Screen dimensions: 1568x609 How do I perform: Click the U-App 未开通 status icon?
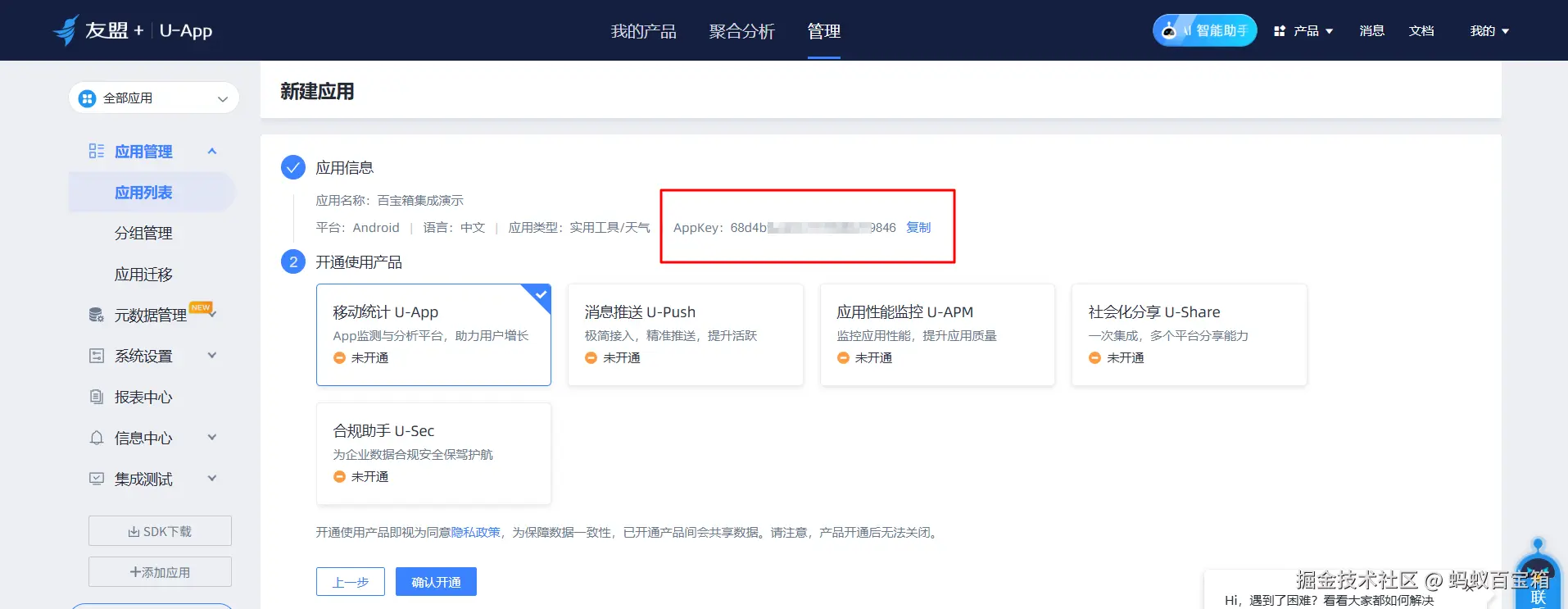[x=339, y=358]
